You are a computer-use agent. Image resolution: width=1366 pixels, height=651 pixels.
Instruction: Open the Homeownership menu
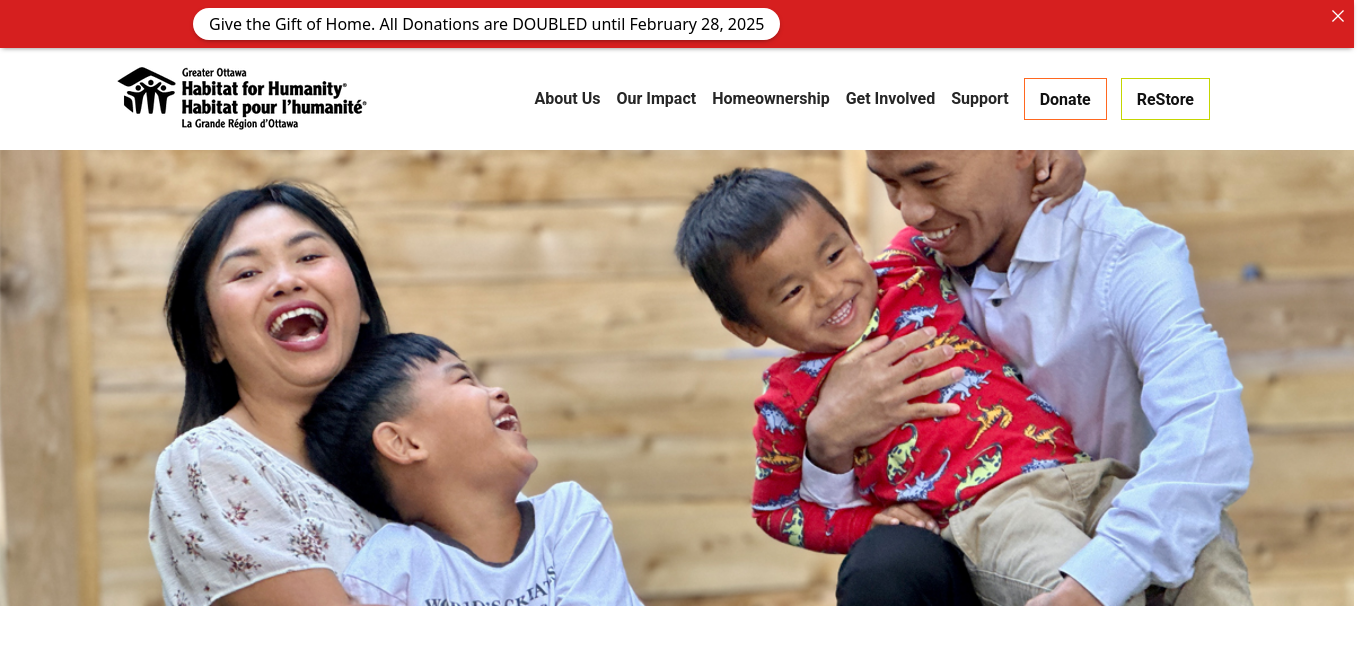(x=771, y=98)
